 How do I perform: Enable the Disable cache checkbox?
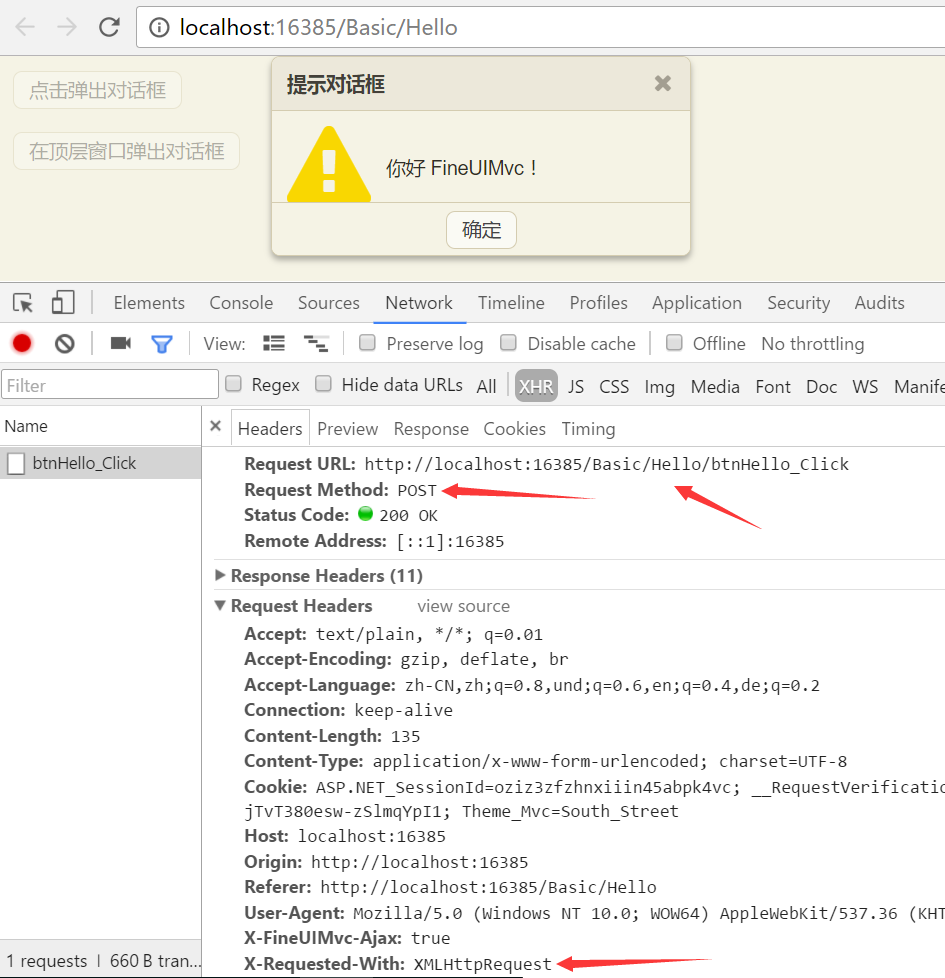(x=508, y=342)
